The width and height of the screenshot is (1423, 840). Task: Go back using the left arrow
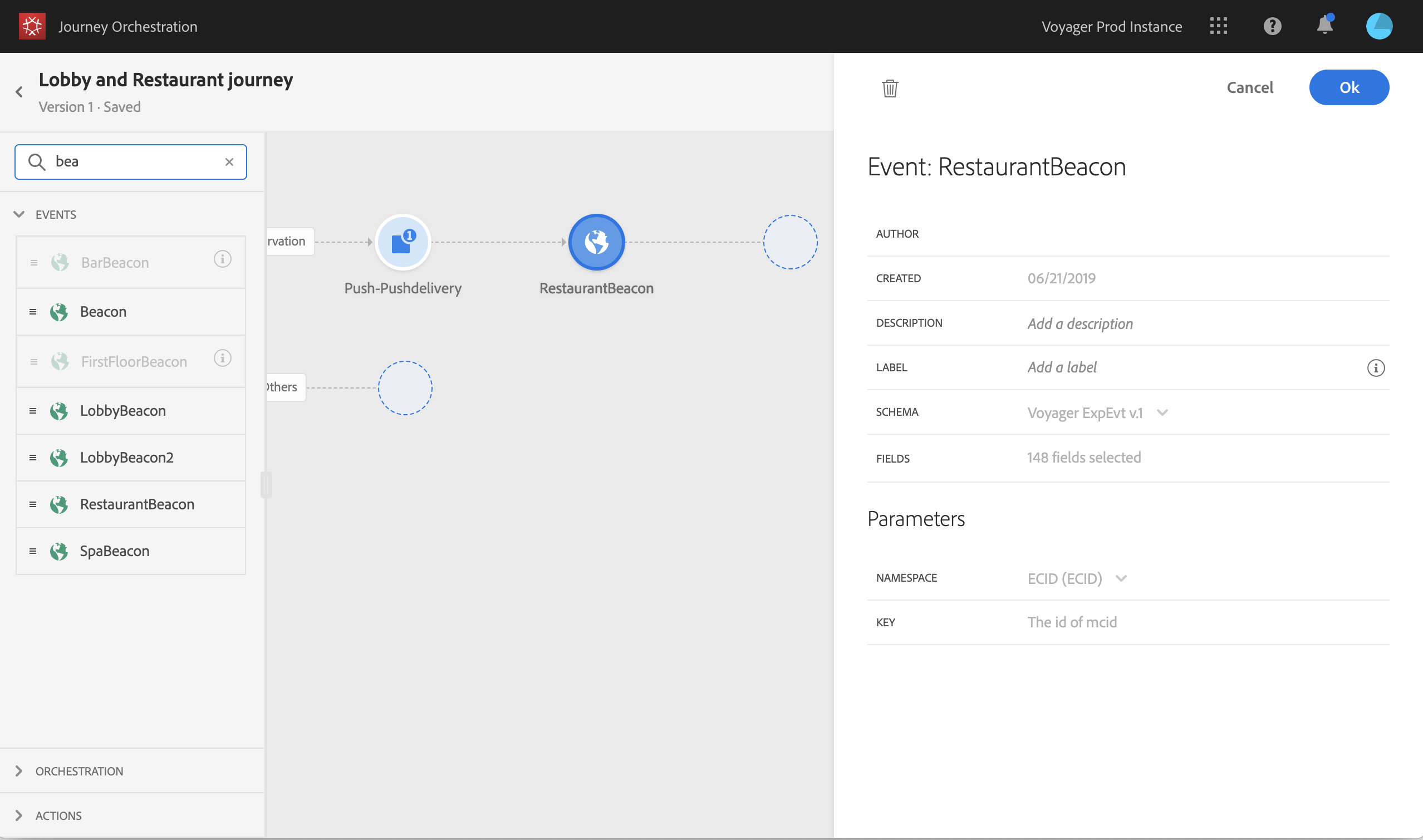tap(19, 92)
